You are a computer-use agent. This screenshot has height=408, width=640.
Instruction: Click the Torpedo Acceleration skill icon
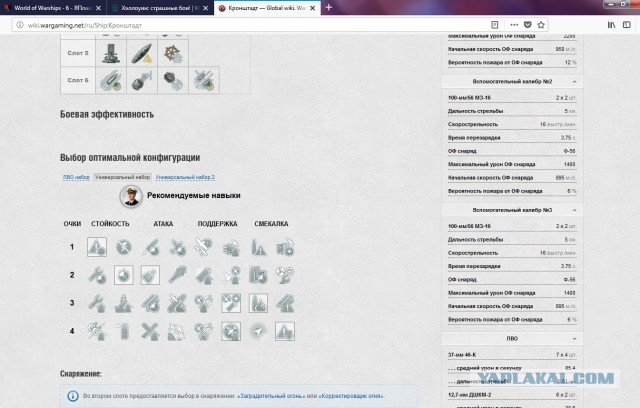(x=177, y=275)
